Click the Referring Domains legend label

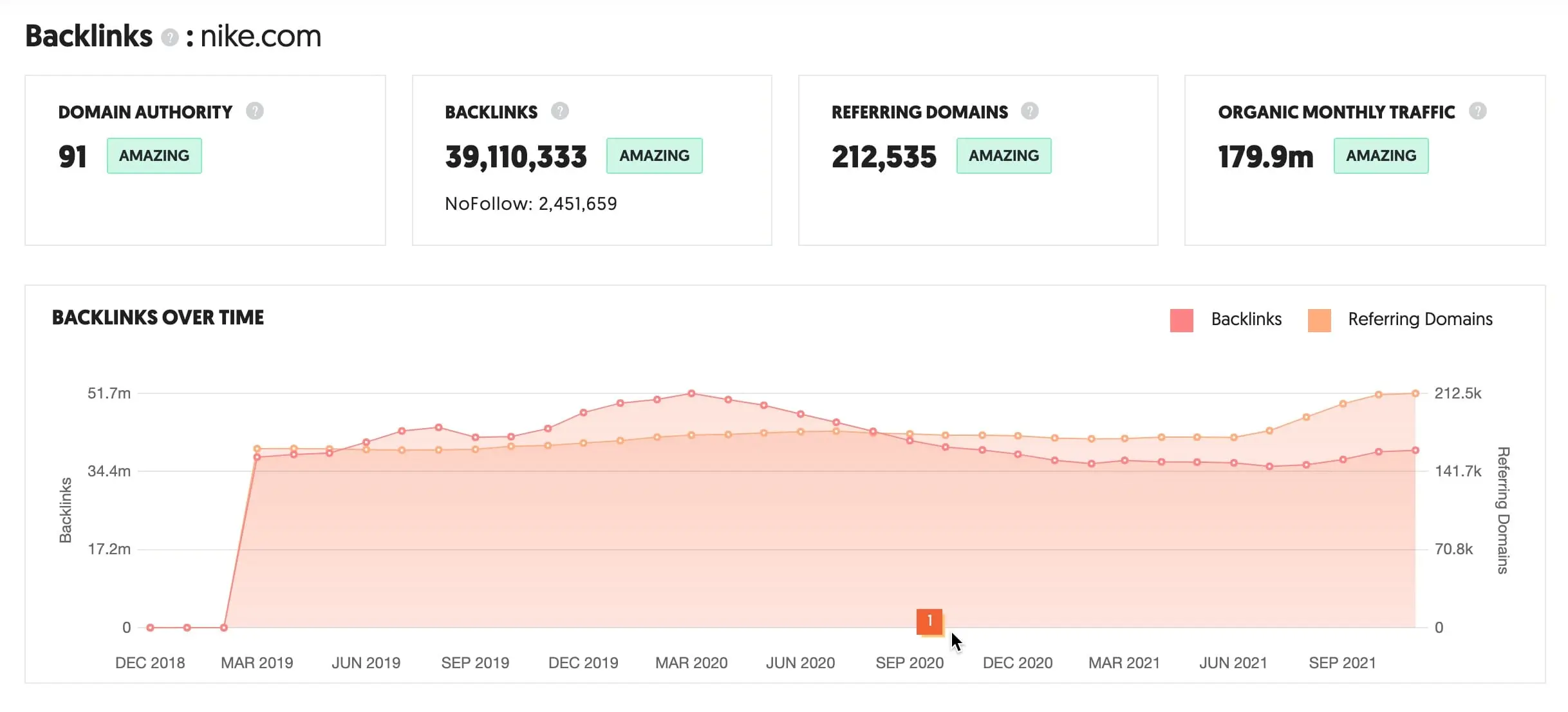[x=1420, y=319]
